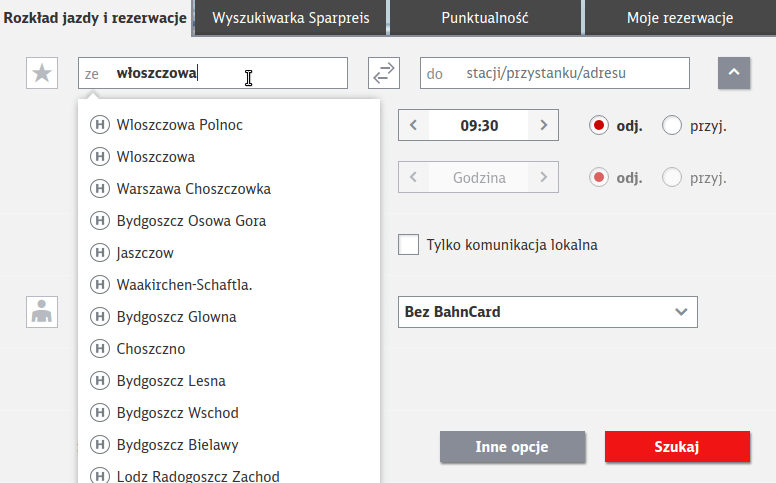Step the Godzina time field earlier
Image resolution: width=776 pixels, height=483 pixels.
tap(414, 177)
